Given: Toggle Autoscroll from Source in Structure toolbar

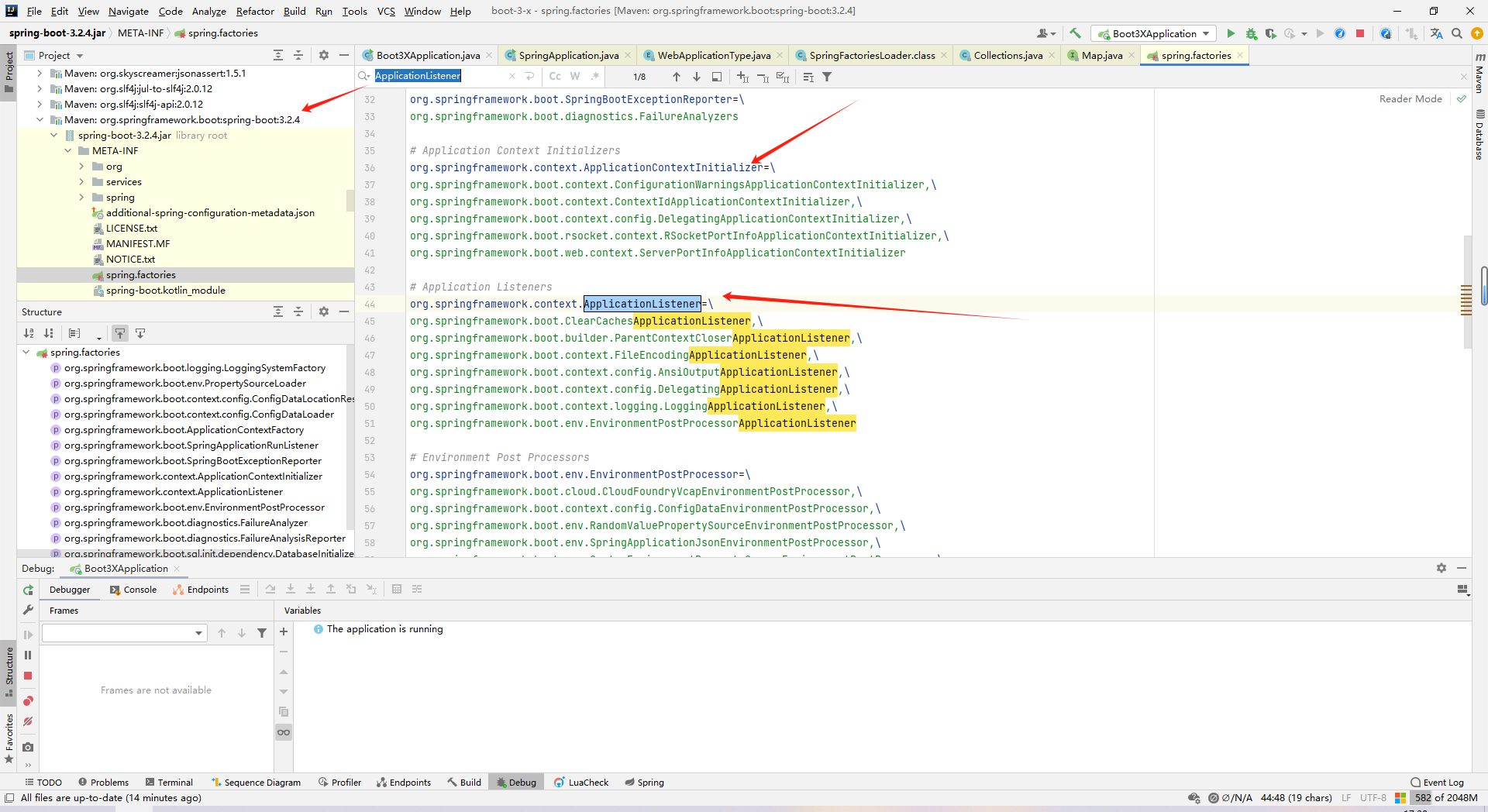Looking at the screenshot, I should pos(140,333).
